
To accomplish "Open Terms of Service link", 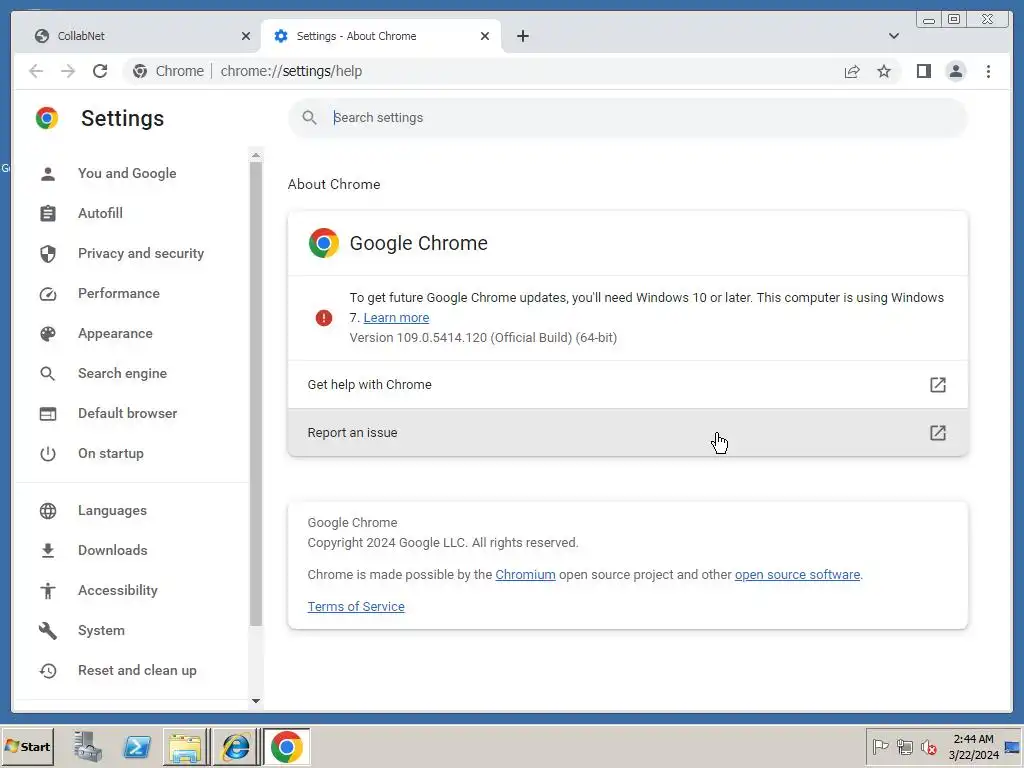I will pyautogui.click(x=356, y=607).
